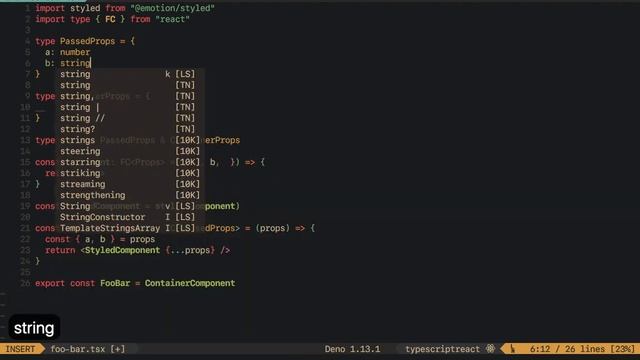Click 'number' type on line 5
640x360 pixels.
pos(75,52)
